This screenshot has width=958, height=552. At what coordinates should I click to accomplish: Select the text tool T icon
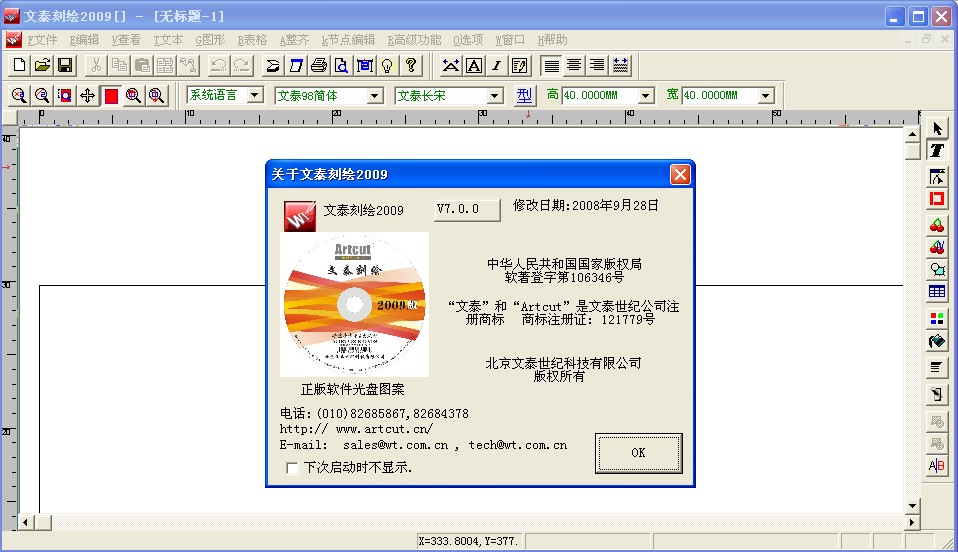pos(937,151)
